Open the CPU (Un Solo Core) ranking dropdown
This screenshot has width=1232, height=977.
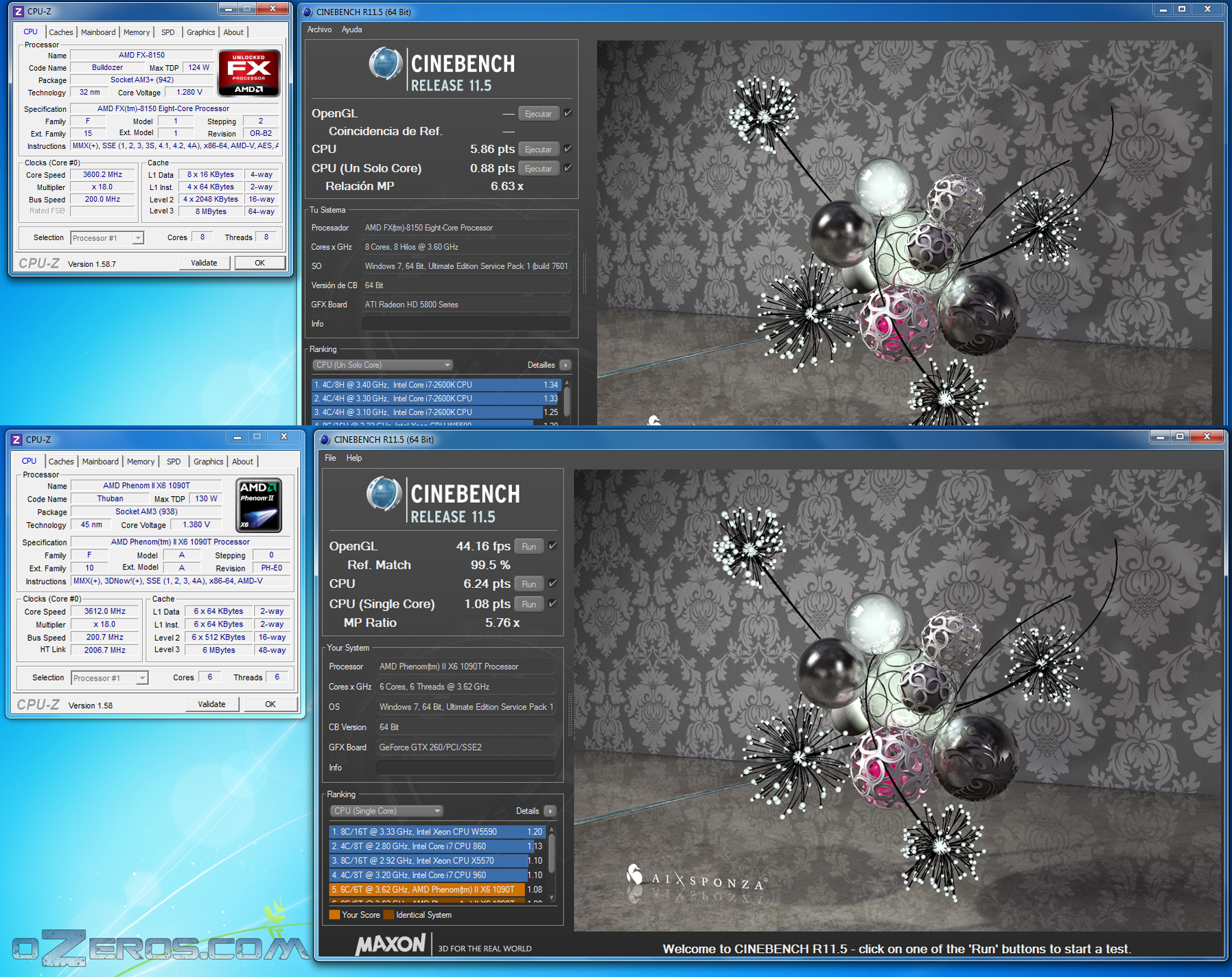(382, 365)
